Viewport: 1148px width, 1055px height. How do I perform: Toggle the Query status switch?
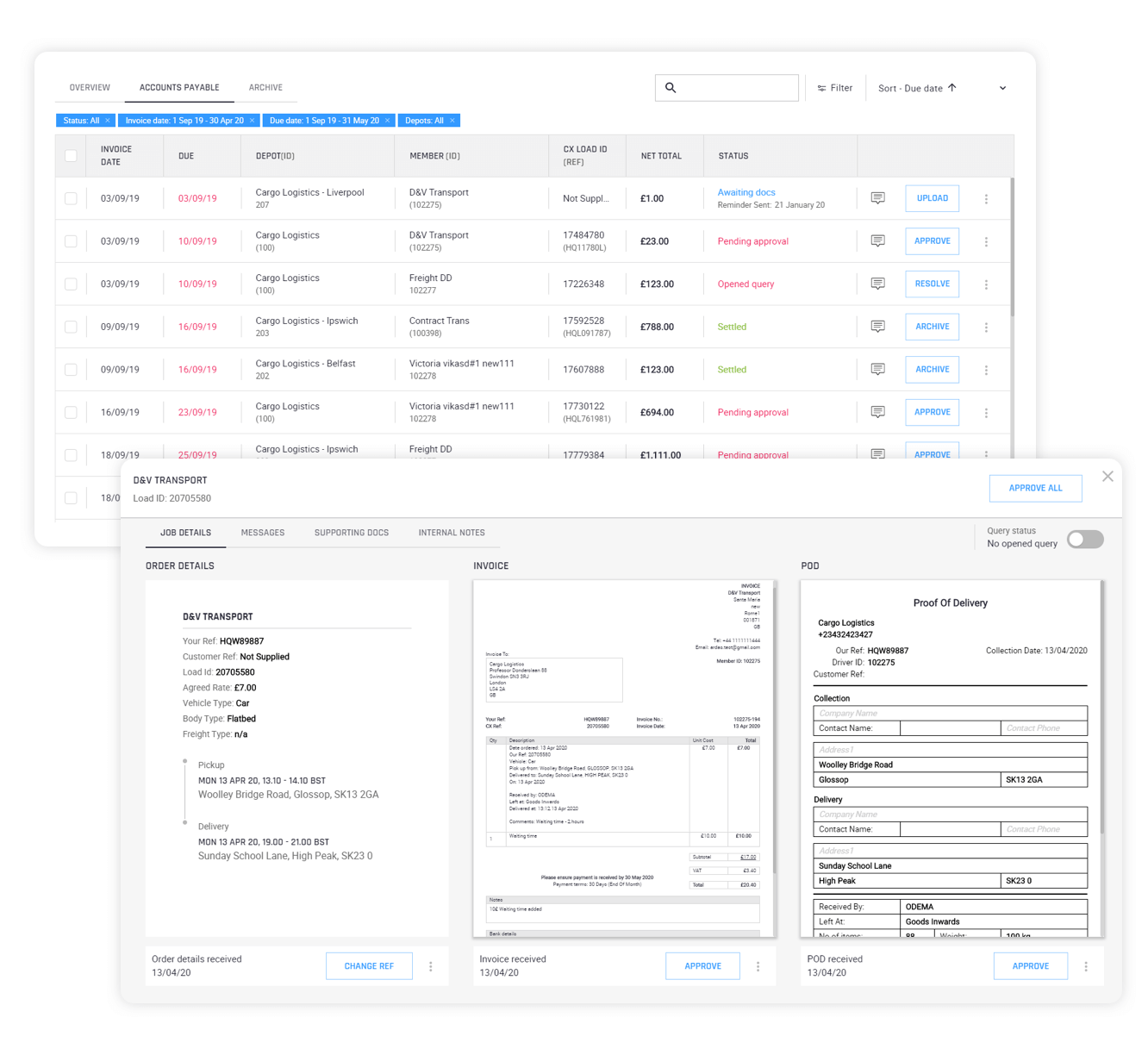click(x=1085, y=540)
